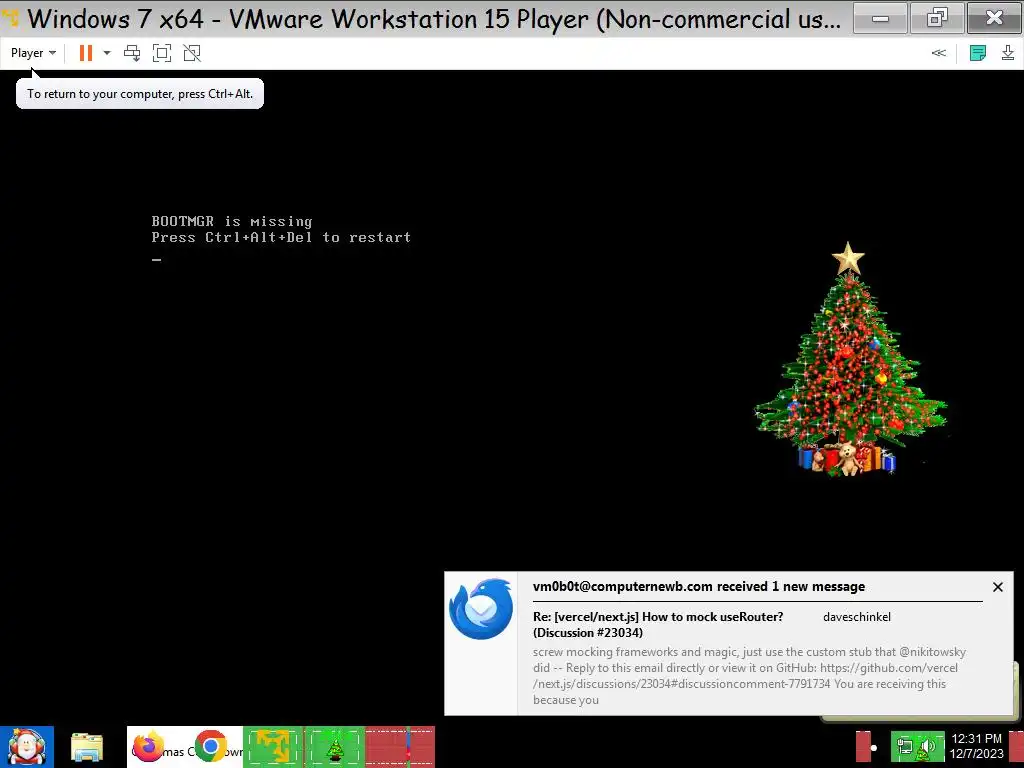Open the next.js useRouter message subject
Screen dimensions: 1024x768
(x=658, y=624)
